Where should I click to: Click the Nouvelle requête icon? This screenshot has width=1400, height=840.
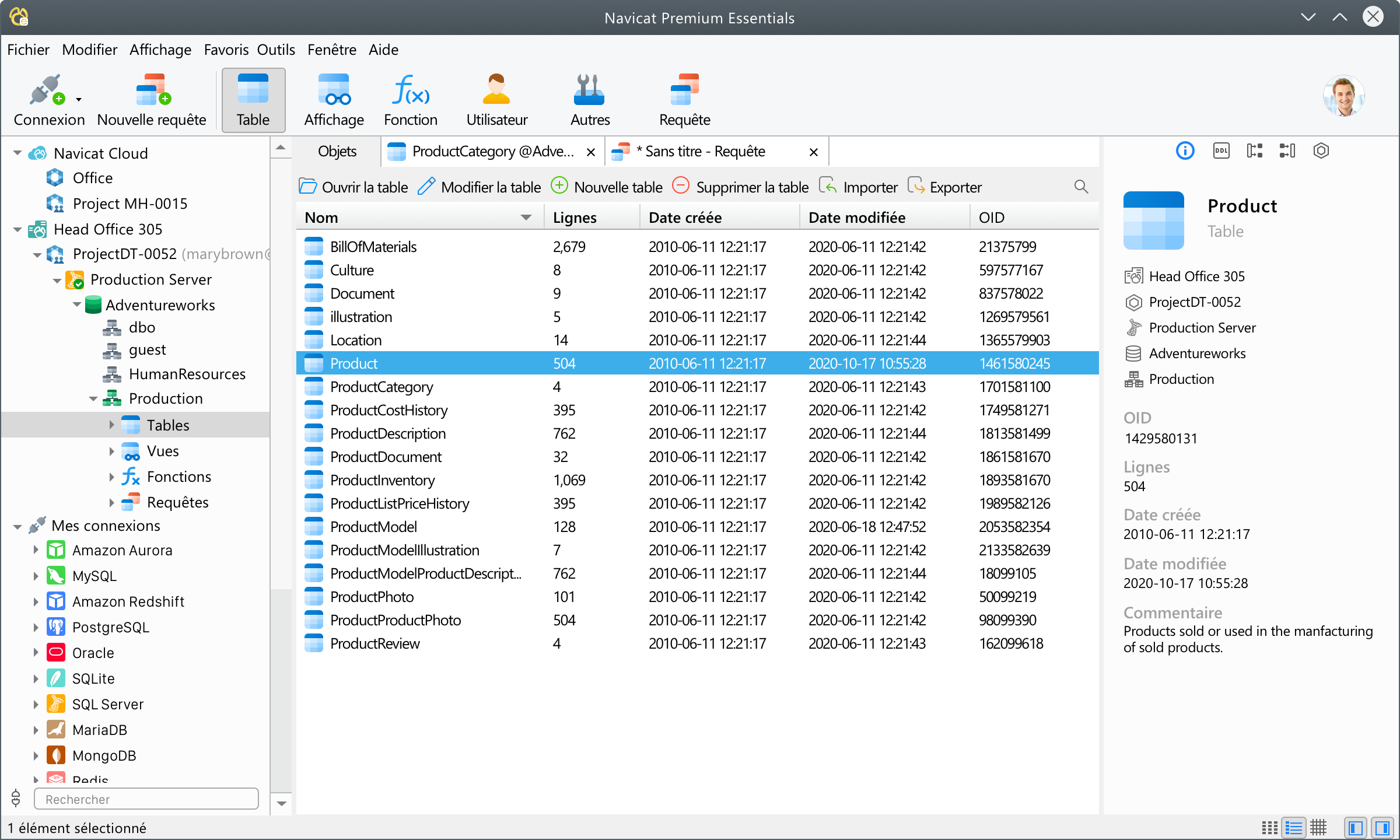click(153, 90)
